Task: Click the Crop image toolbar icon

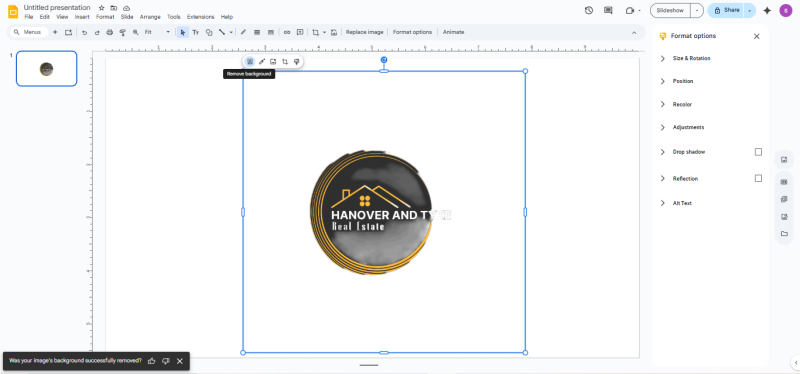Action: (315, 32)
